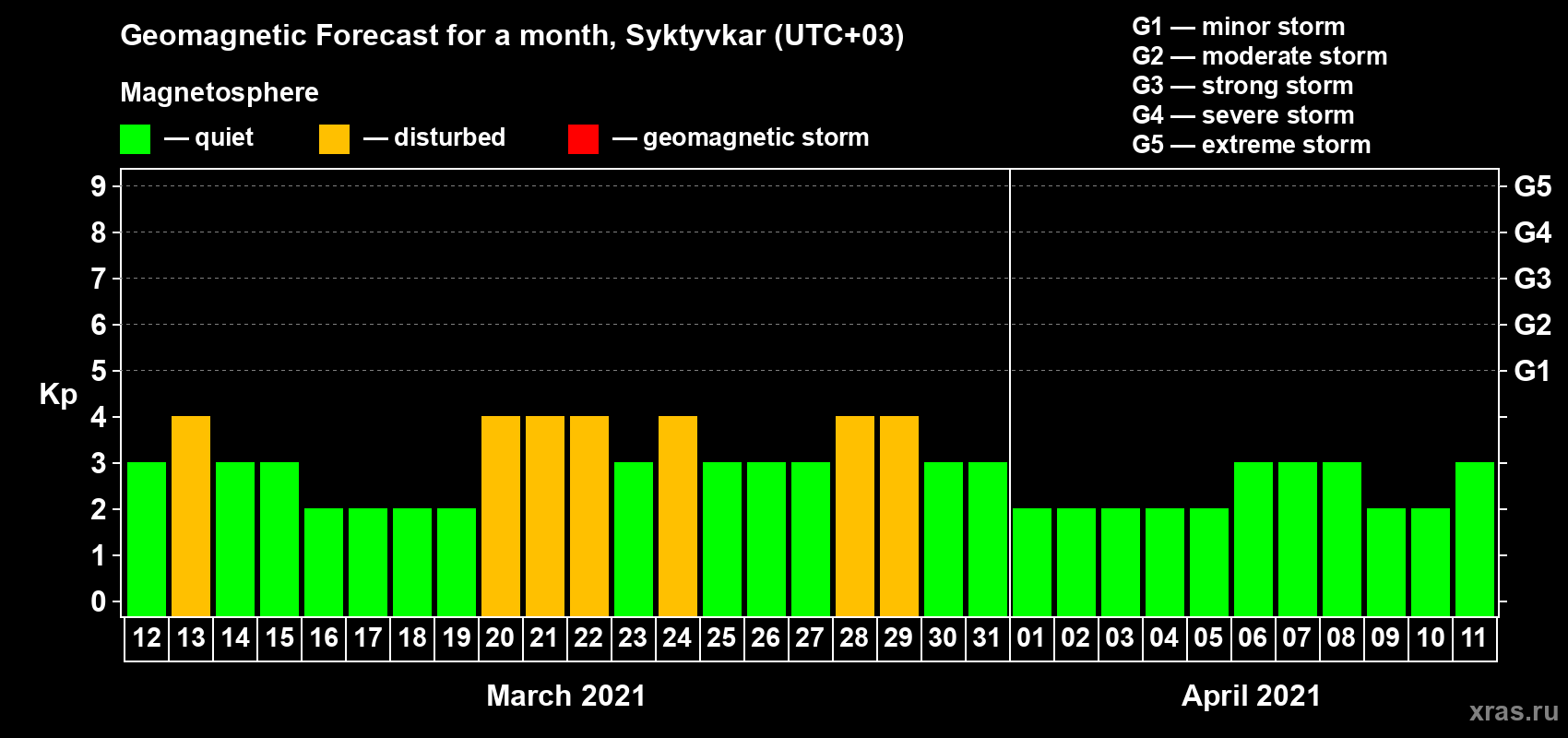Click the red geomagnetic storm legend swatch
Screen dimensions: 1568x738
[583, 139]
